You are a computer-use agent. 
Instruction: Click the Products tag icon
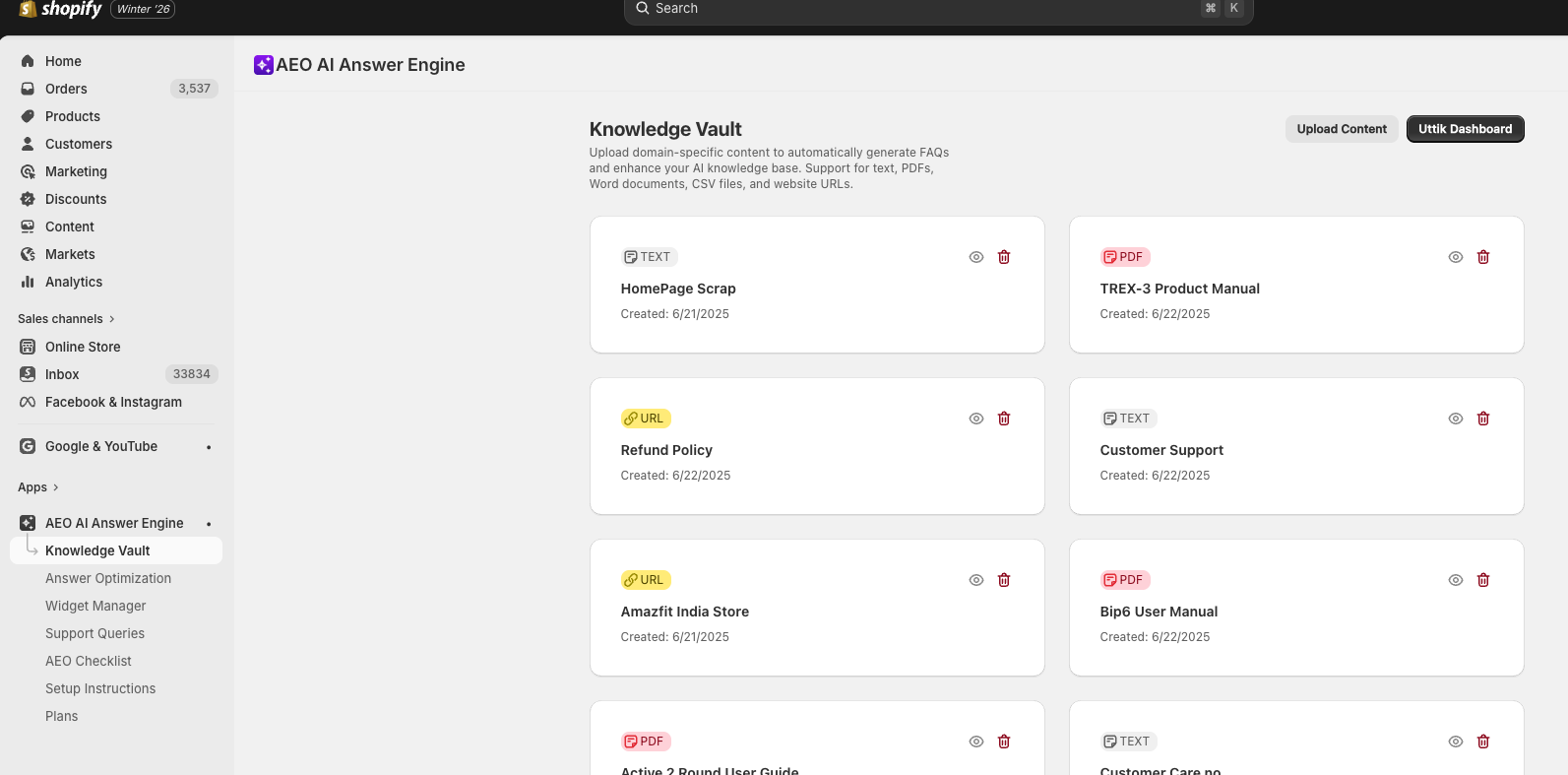tap(28, 116)
